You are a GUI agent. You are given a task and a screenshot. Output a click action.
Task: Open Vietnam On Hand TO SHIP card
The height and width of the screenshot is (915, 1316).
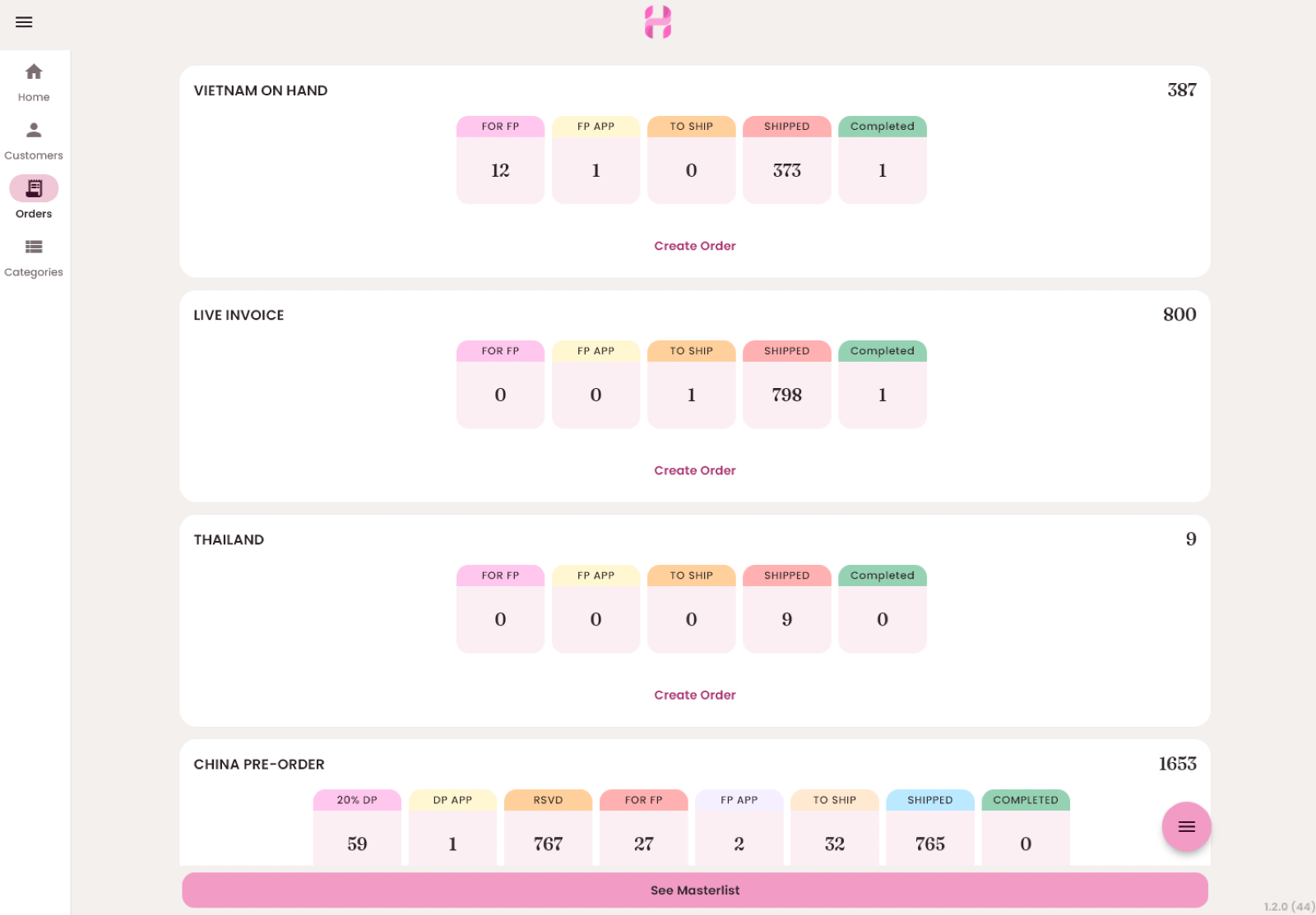point(691,159)
